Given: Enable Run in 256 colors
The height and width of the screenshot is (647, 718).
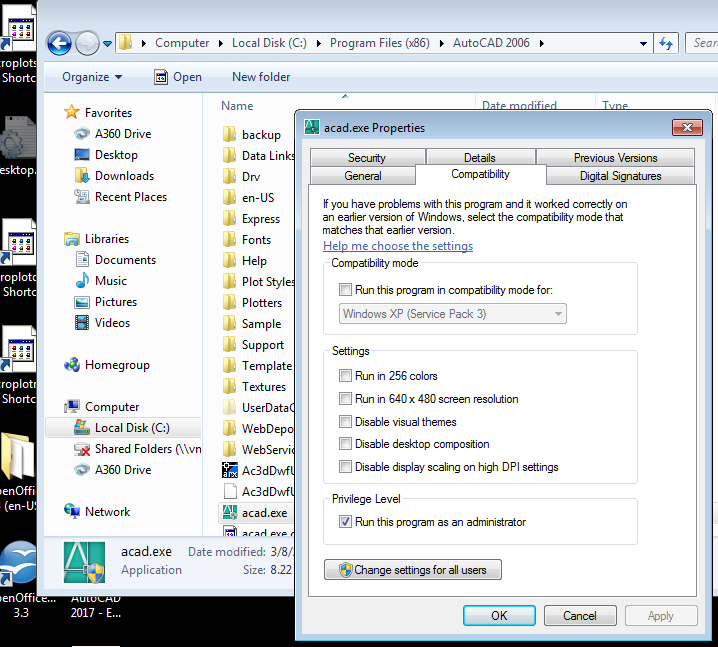Looking at the screenshot, I should (x=346, y=376).
